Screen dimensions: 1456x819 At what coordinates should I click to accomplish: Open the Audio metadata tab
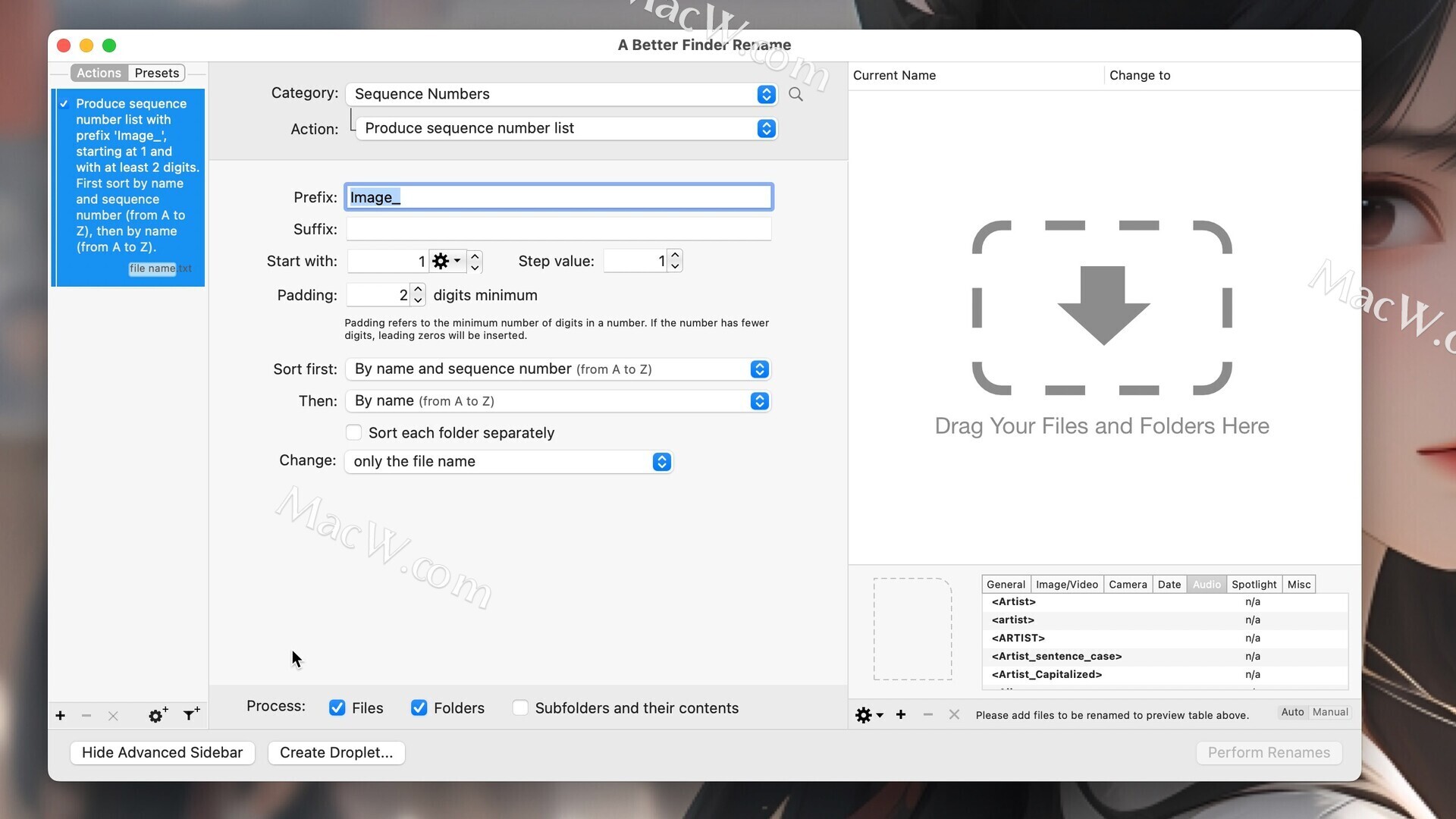tap(1206, 584)
